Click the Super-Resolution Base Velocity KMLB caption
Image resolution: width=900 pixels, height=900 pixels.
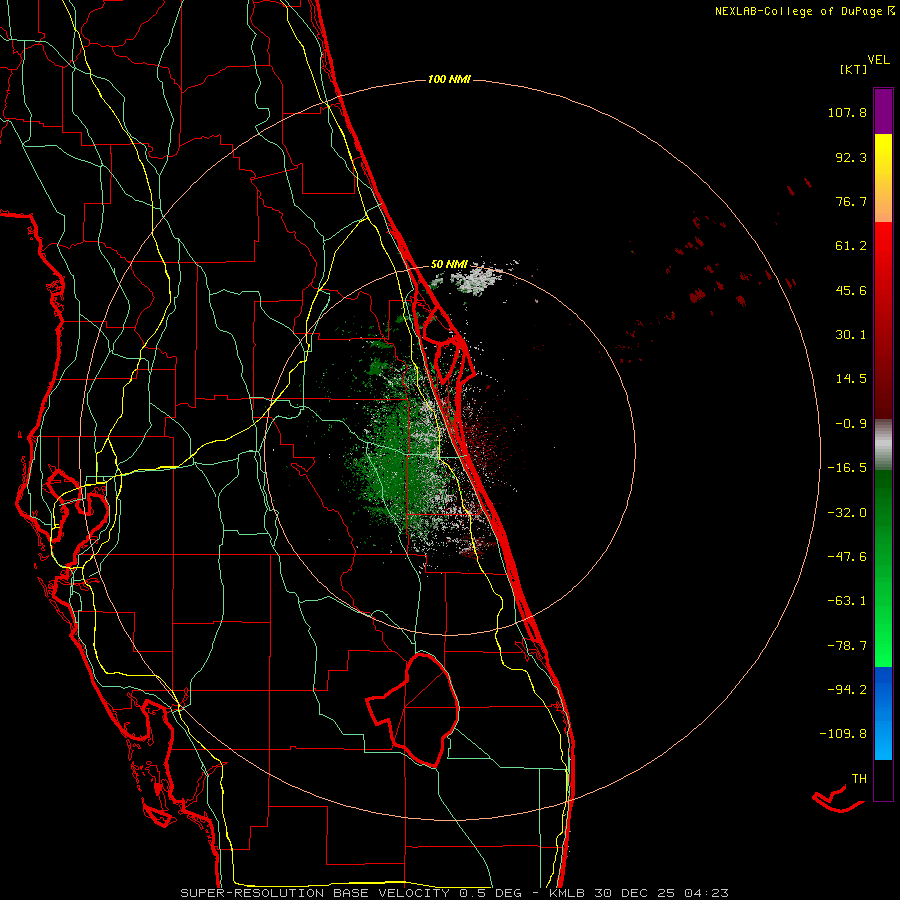455,893
